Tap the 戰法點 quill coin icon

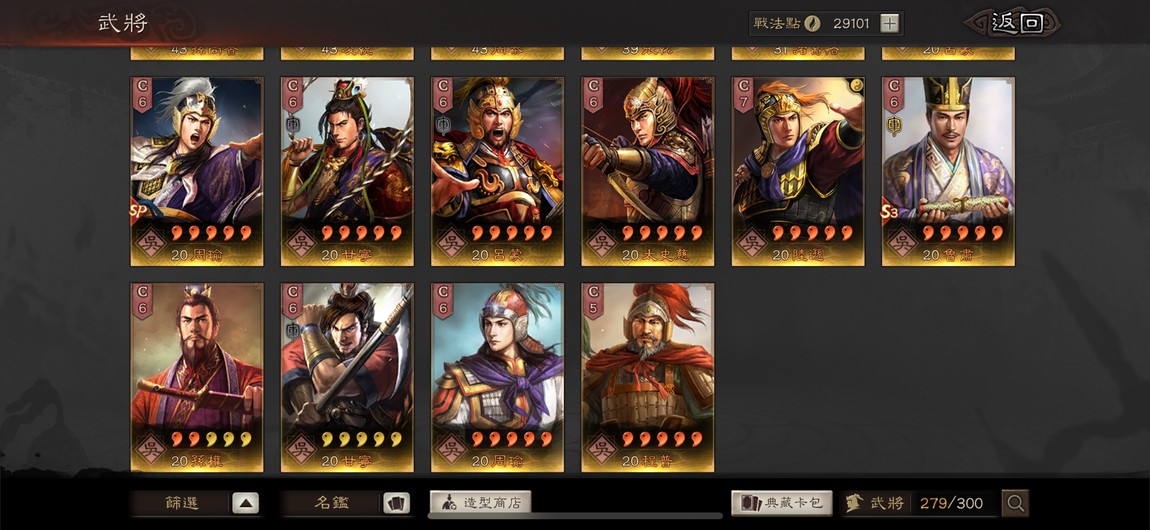point(812,23)
